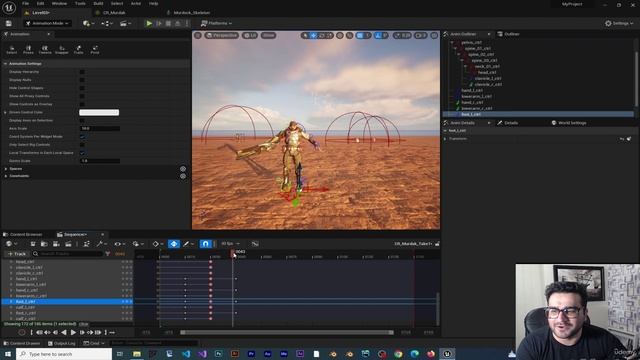Click the Windows search box on taskbar

[x=64, y=354]
